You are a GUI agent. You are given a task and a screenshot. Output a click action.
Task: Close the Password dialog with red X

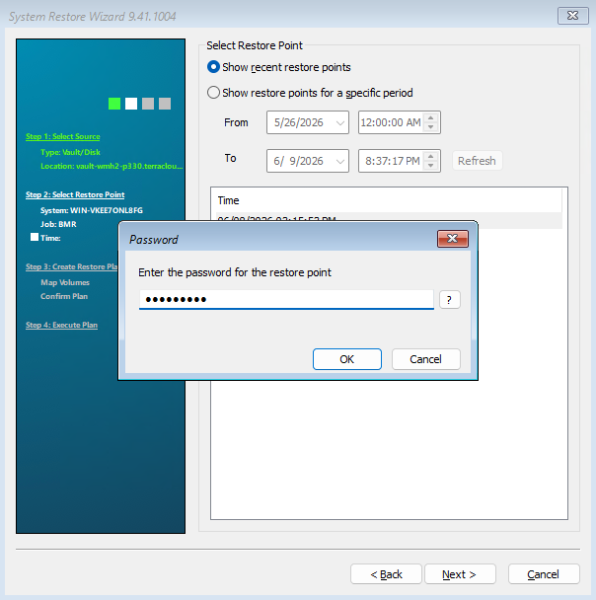[453, 239]
